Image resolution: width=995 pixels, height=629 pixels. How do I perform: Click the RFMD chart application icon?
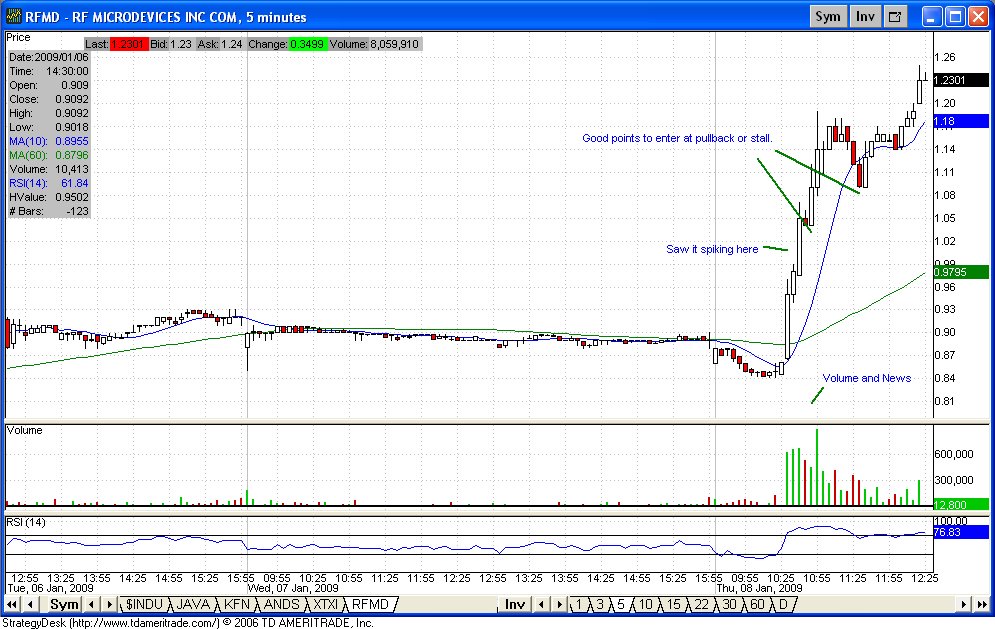[13, 17]
